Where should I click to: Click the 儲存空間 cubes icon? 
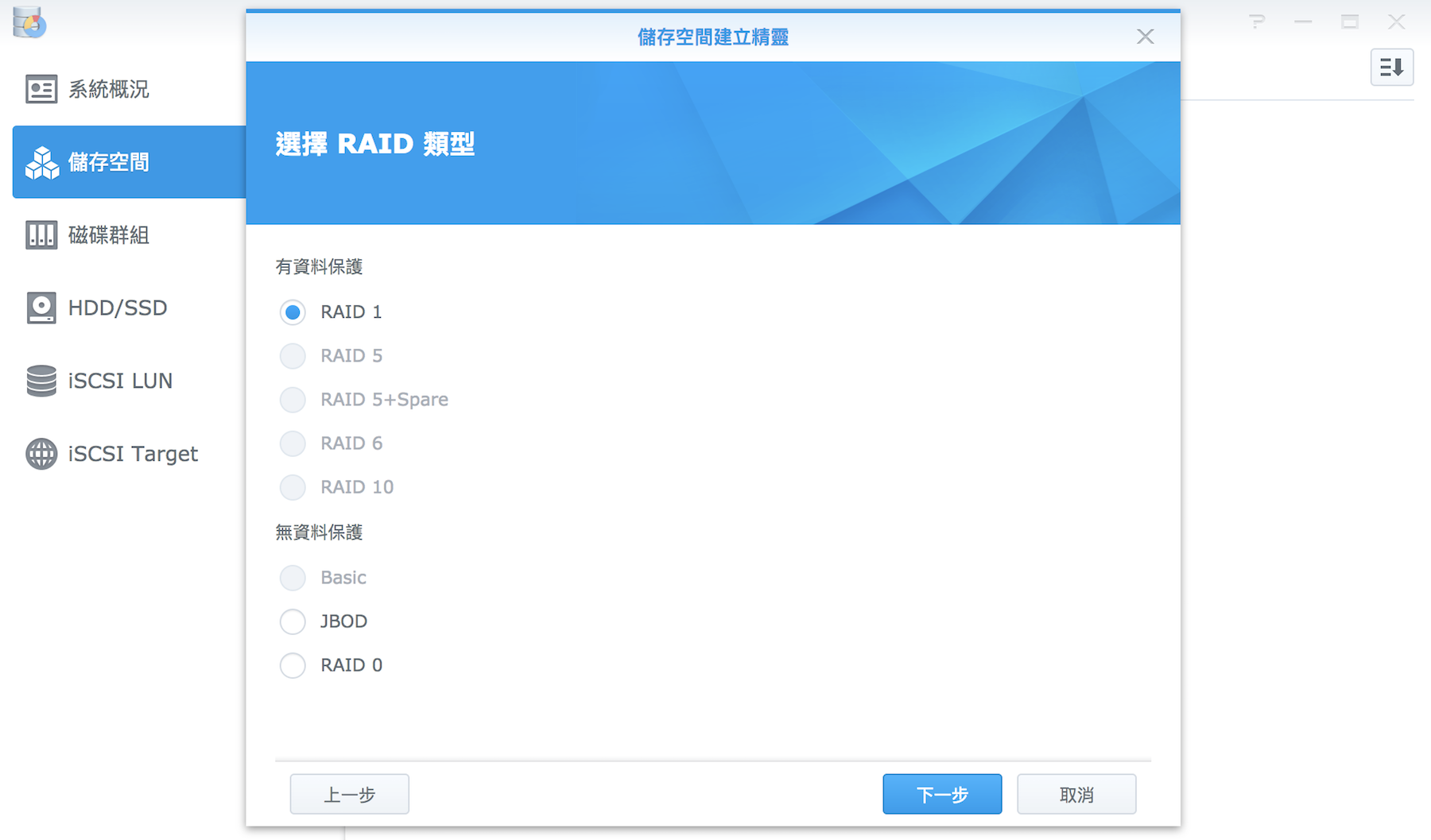41,162
